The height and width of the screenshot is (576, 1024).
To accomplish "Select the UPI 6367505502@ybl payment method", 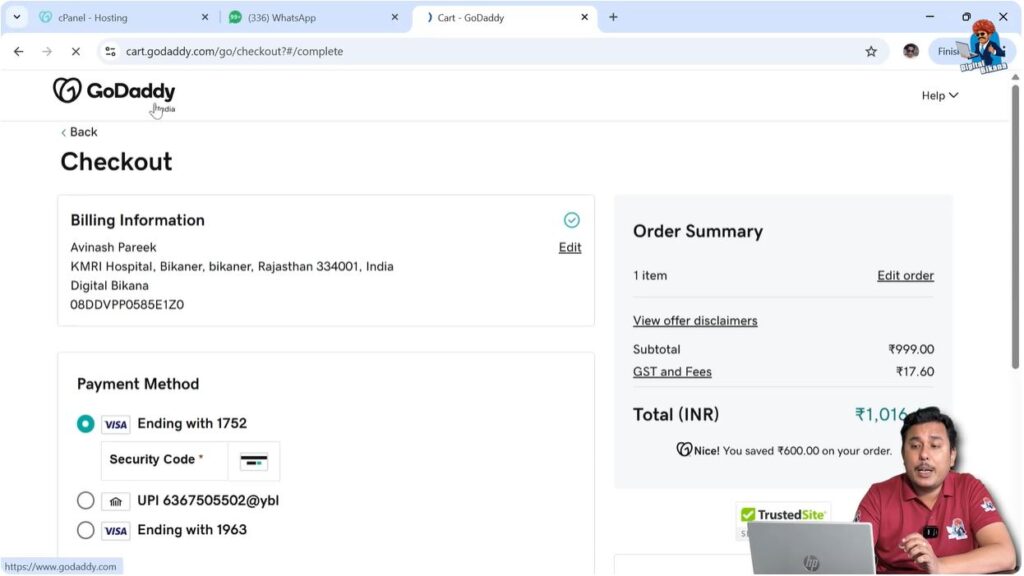I will pos(86,500).
